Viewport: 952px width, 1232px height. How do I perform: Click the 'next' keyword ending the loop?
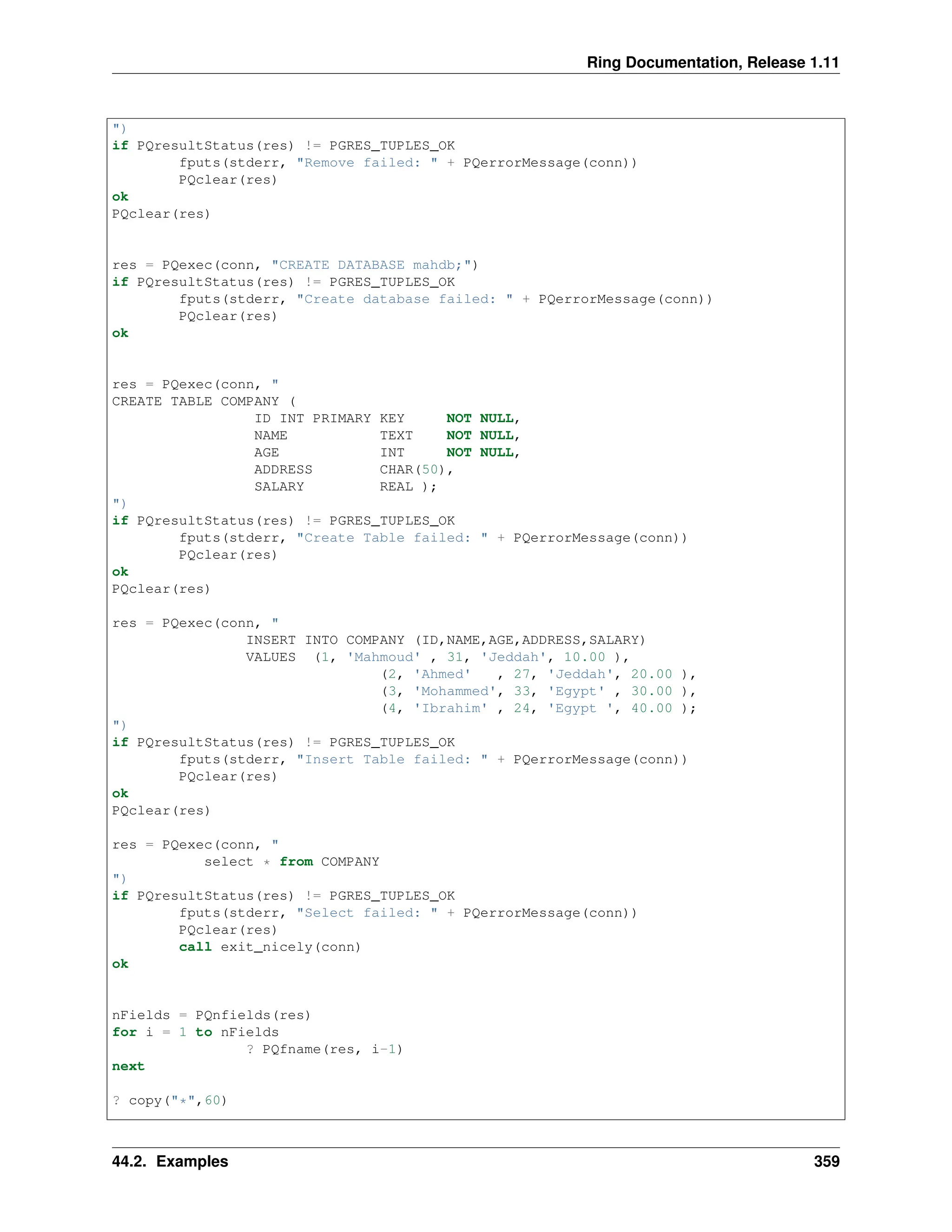[x=128, y=1066]
